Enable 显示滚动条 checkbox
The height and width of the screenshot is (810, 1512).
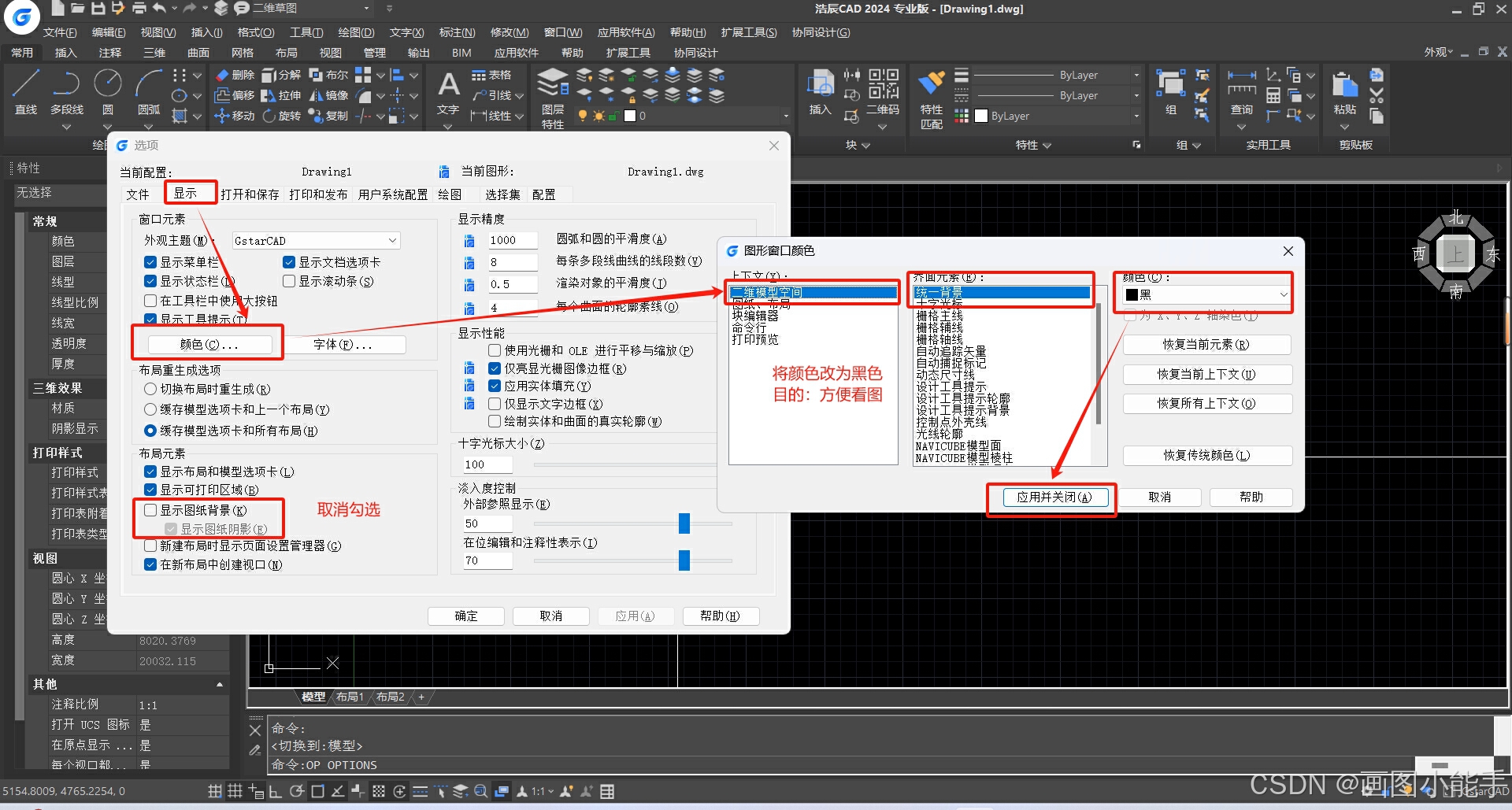pos(289,281)
